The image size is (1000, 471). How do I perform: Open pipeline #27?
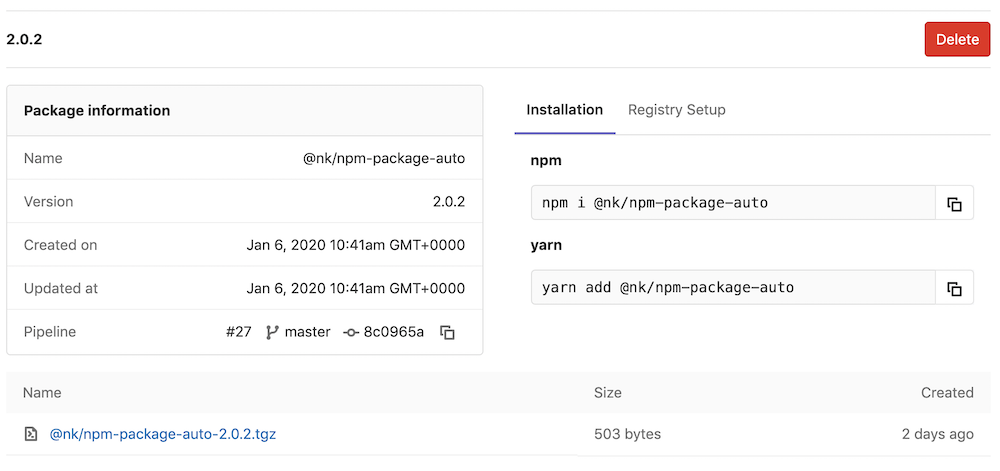click(x=239, y=332)
